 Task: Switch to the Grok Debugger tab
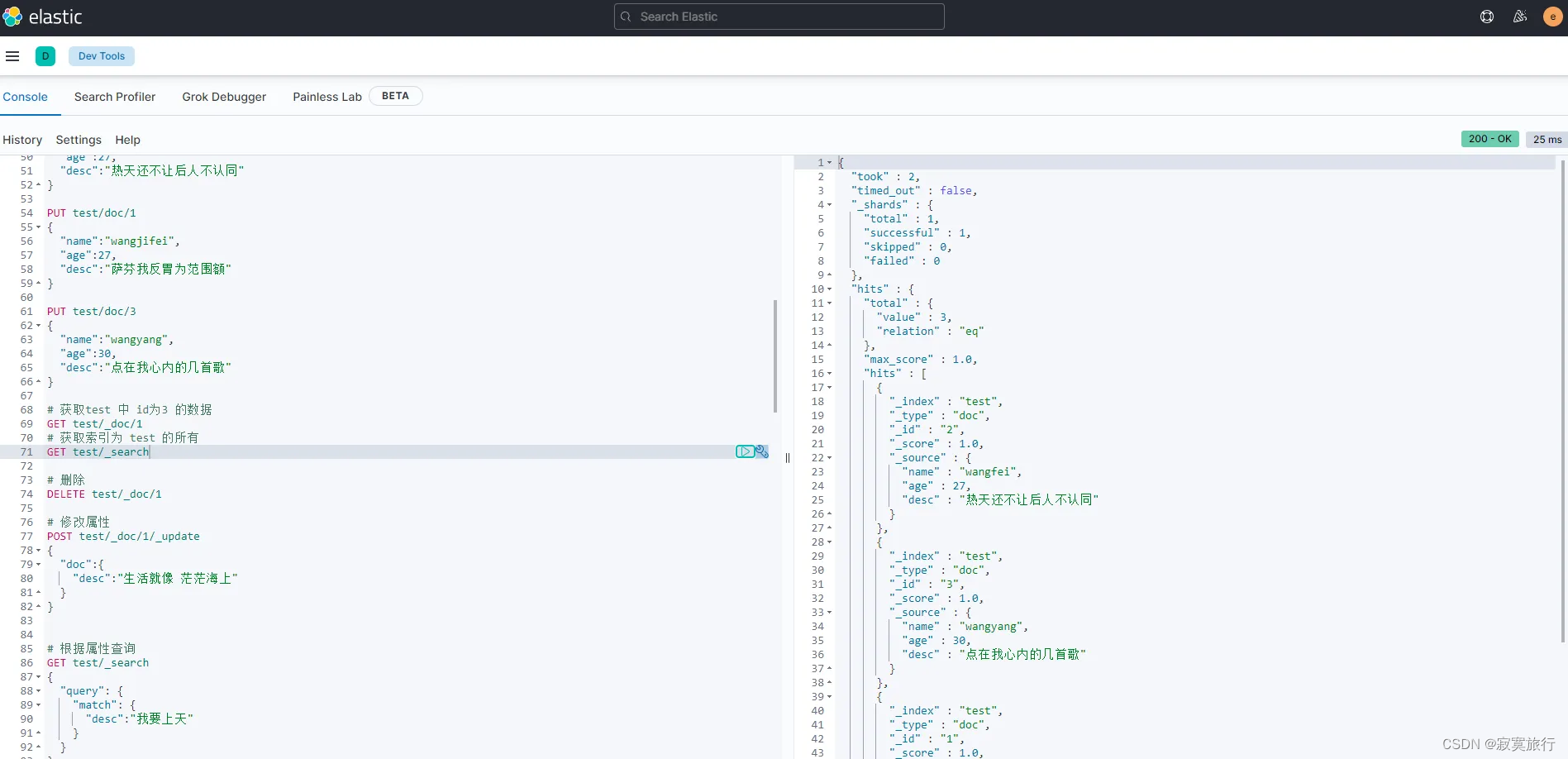[224, 97]
